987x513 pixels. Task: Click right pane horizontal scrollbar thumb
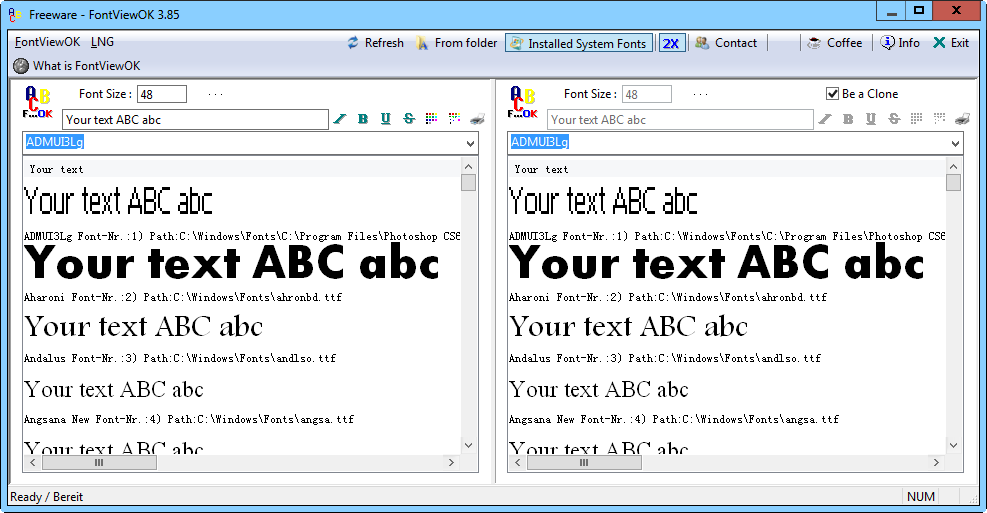click(584, 463)
